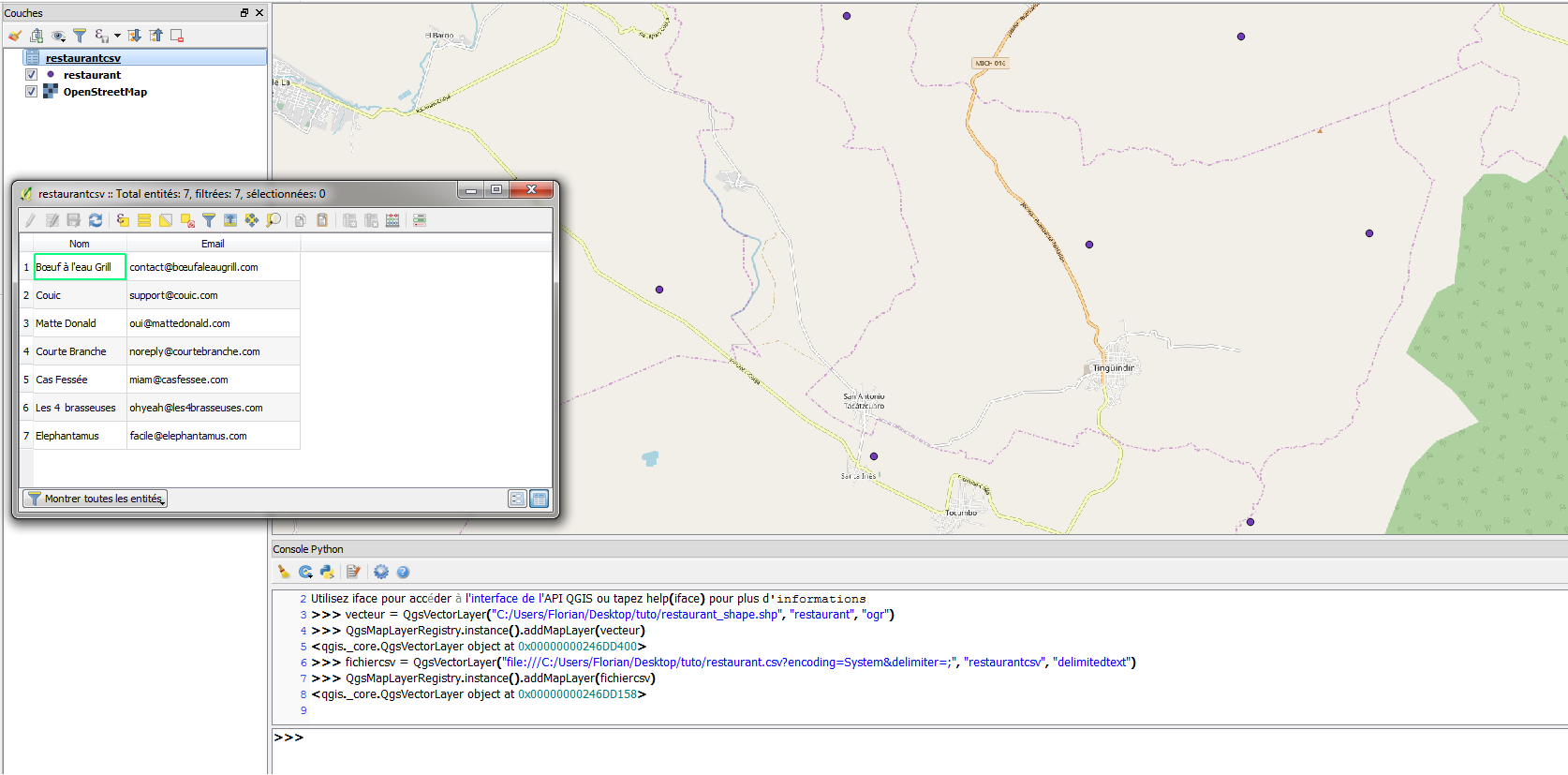
Task: Click the add group icon in Couches
Action: (37, 36)
